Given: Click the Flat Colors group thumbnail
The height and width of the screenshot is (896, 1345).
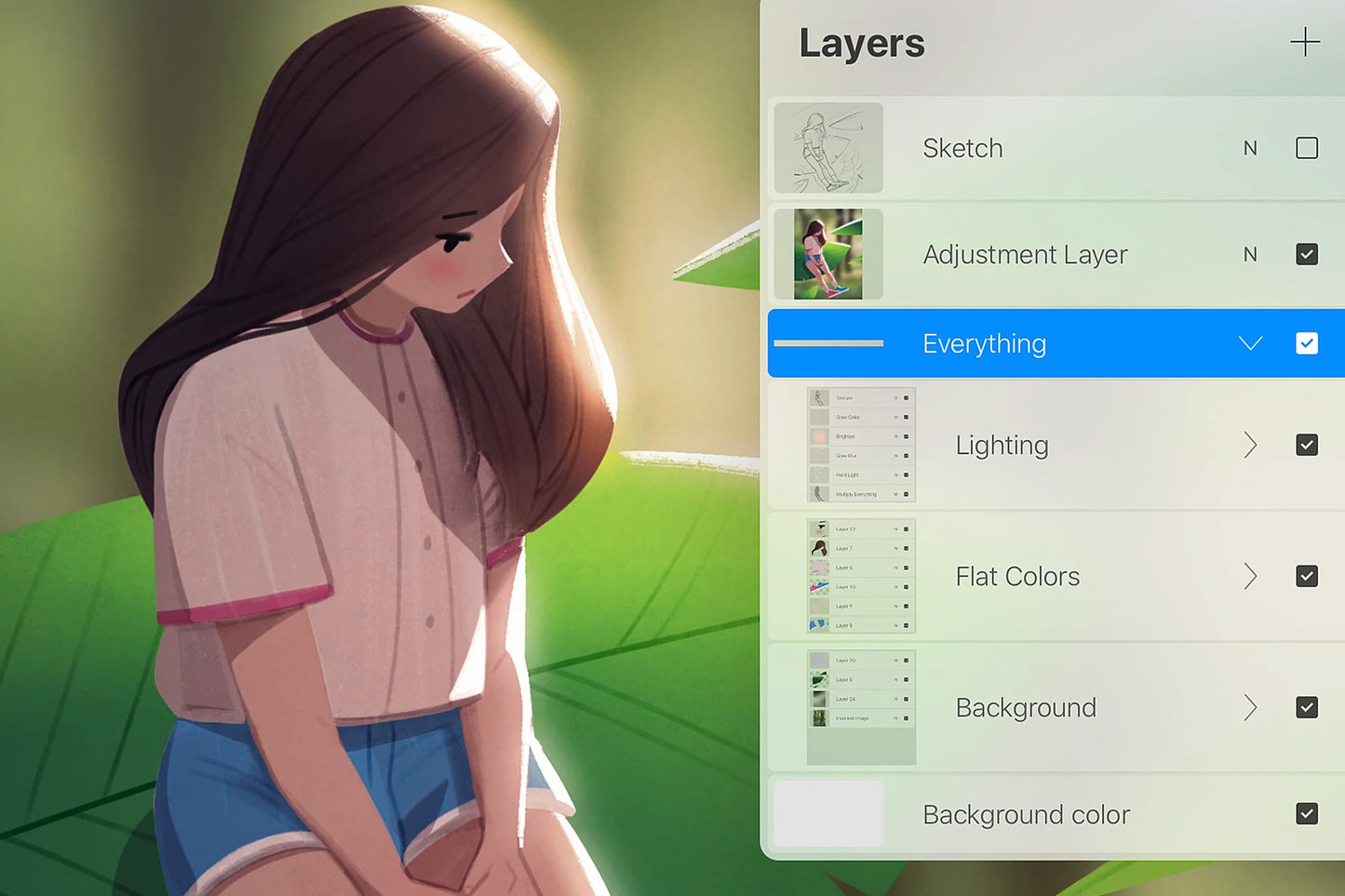Looking at the screenshot, I should coord(861,576).
